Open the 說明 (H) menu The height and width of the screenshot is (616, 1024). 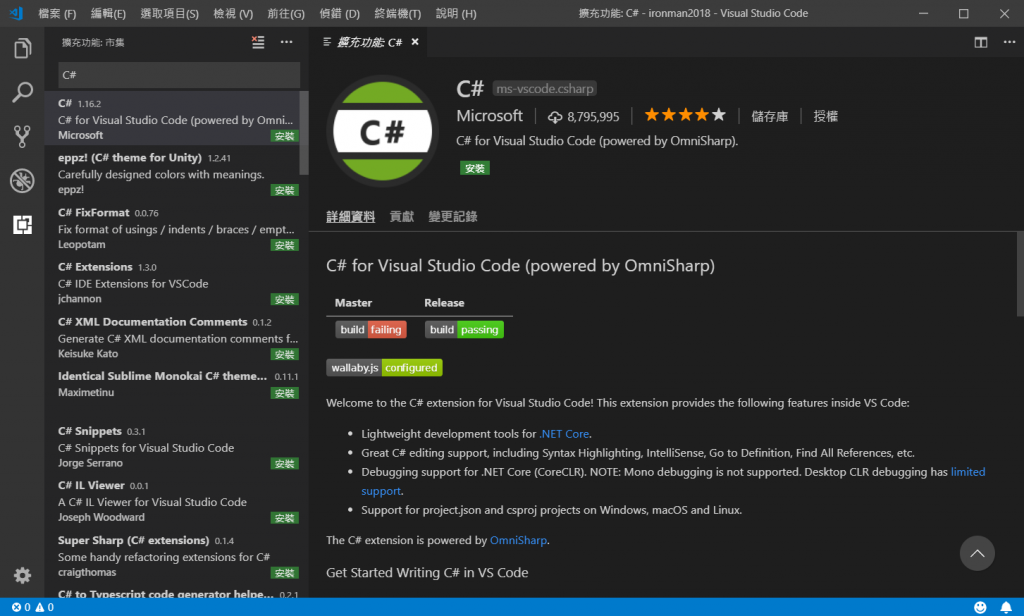pos(456,13)
